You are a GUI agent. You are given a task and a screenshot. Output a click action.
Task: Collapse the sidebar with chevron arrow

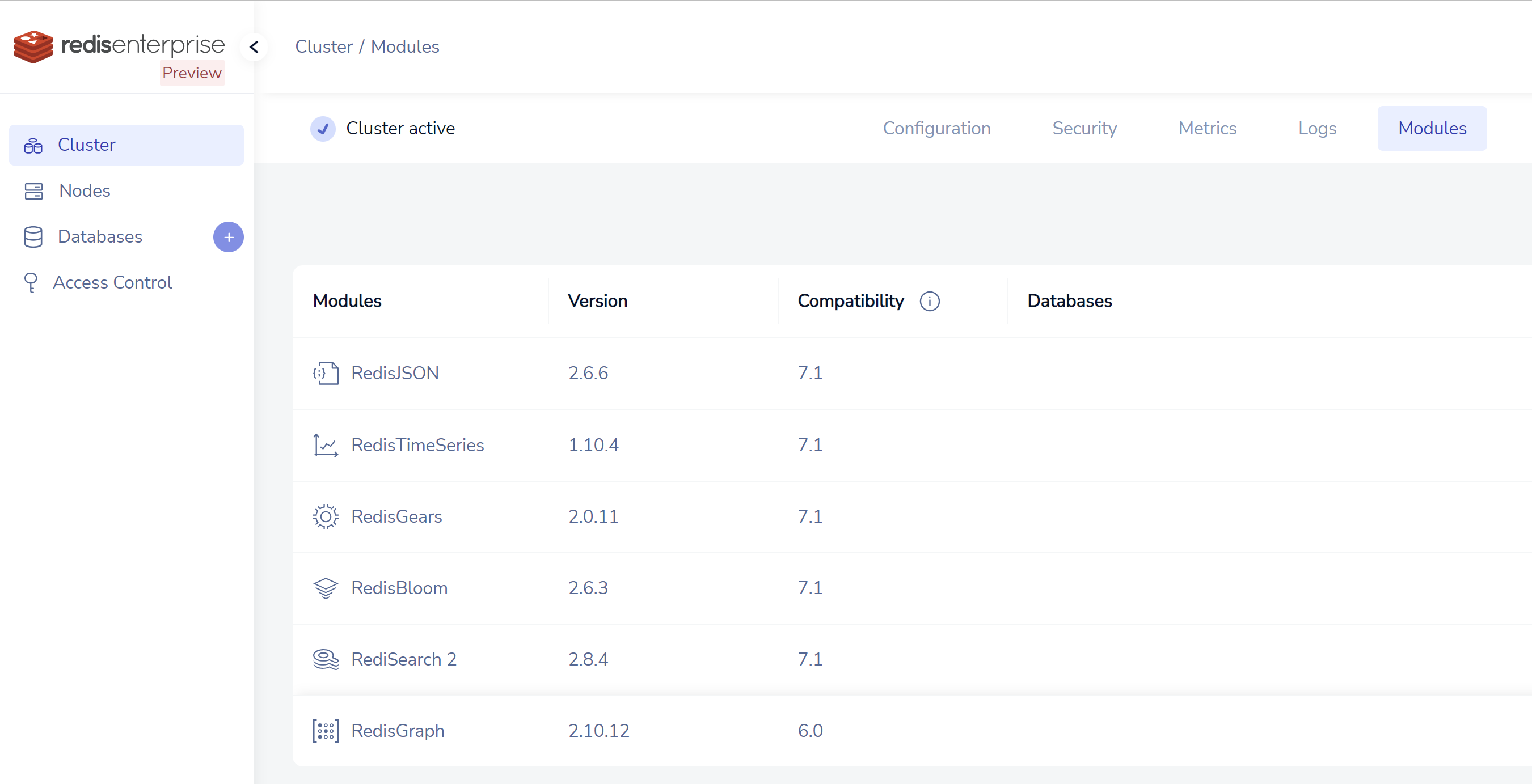[254, 47]
